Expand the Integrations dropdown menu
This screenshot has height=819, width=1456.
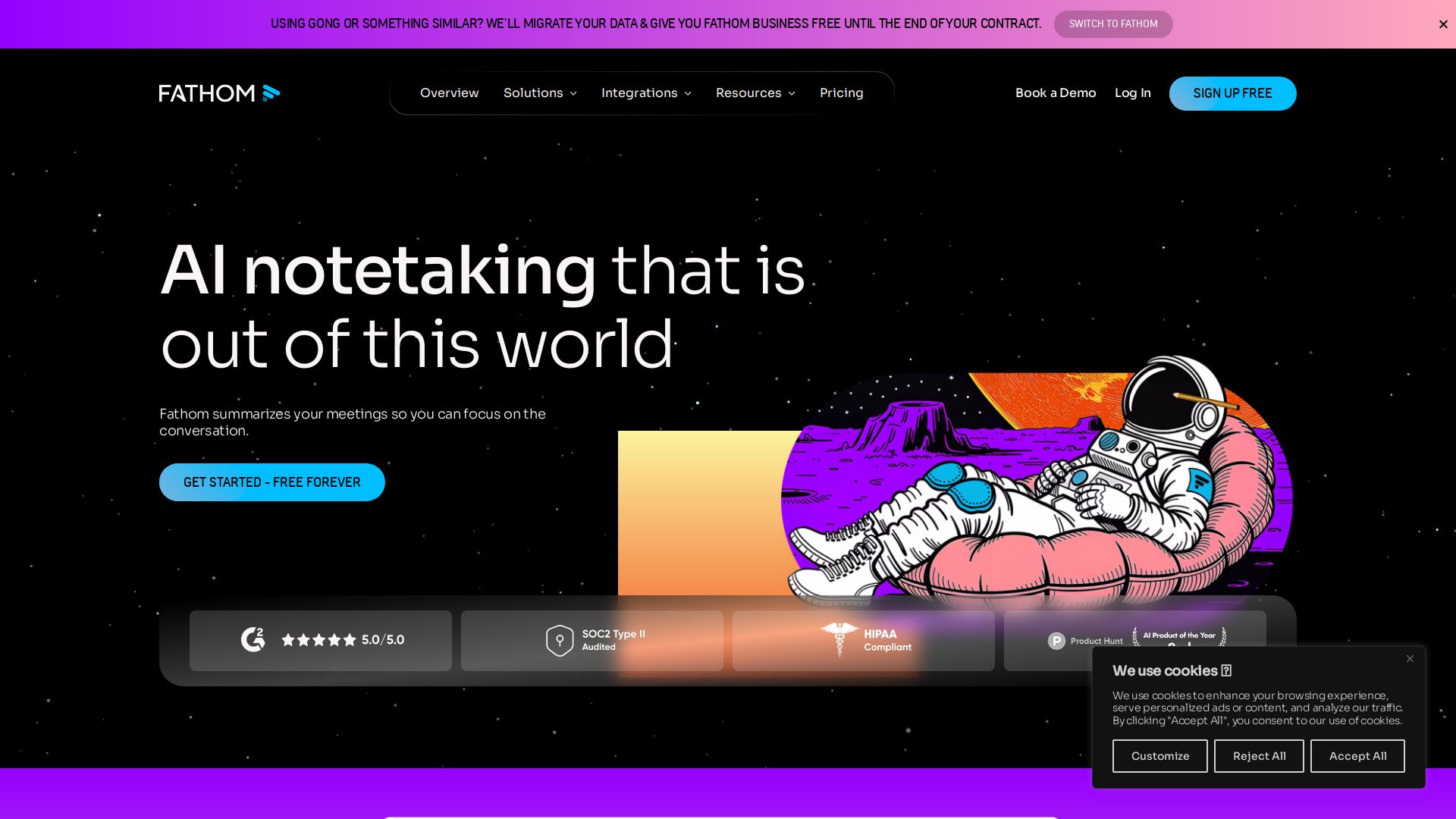coord(646,93)
